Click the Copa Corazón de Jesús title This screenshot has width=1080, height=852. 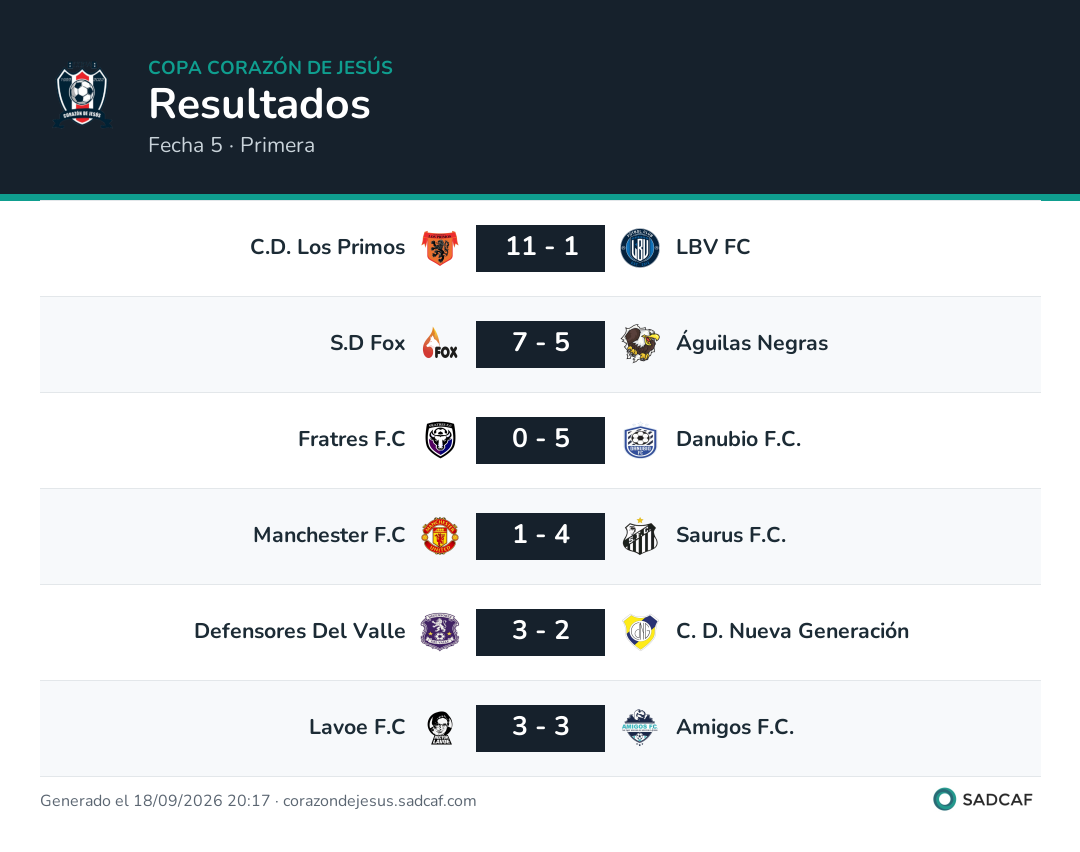[271, 67]
